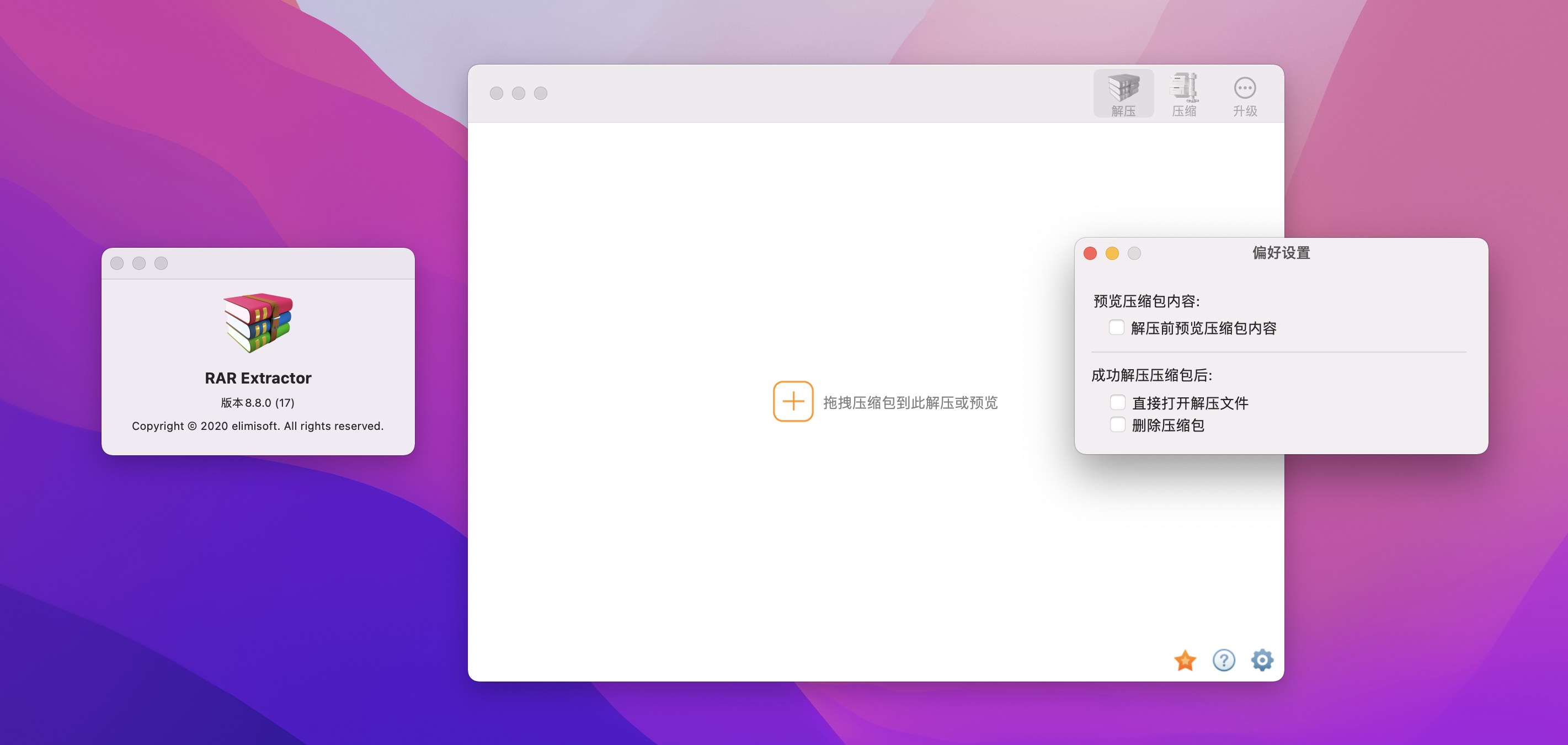Viewport: 1568px width, 745px height.
Task: Click the 预览压缩包内容: section label
Action: point(1147,301)
